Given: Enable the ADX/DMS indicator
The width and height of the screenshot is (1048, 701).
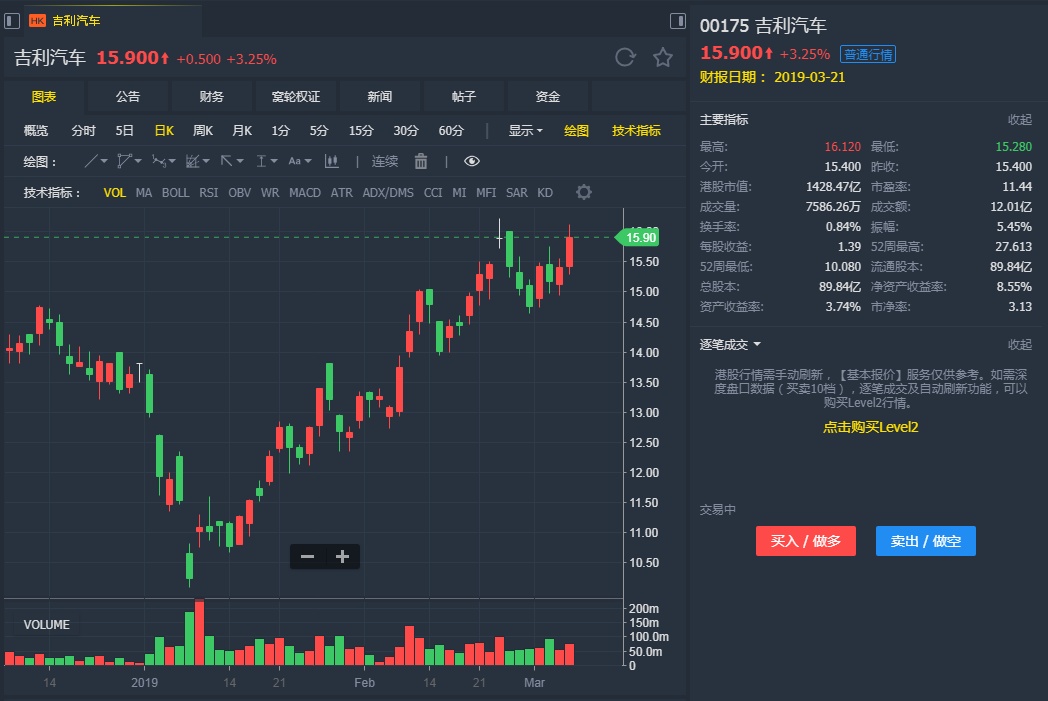Looking at the screenshot, I should click(x=388, y=192).
